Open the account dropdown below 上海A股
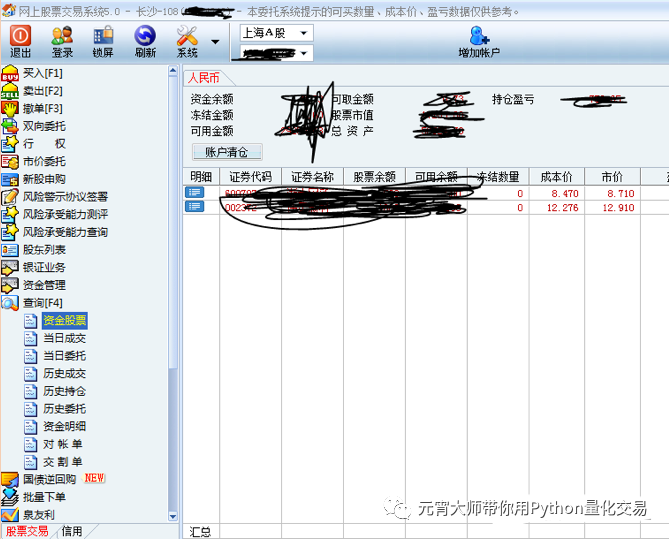The height and width of the screenshot is (539, 669). [276, 53]
